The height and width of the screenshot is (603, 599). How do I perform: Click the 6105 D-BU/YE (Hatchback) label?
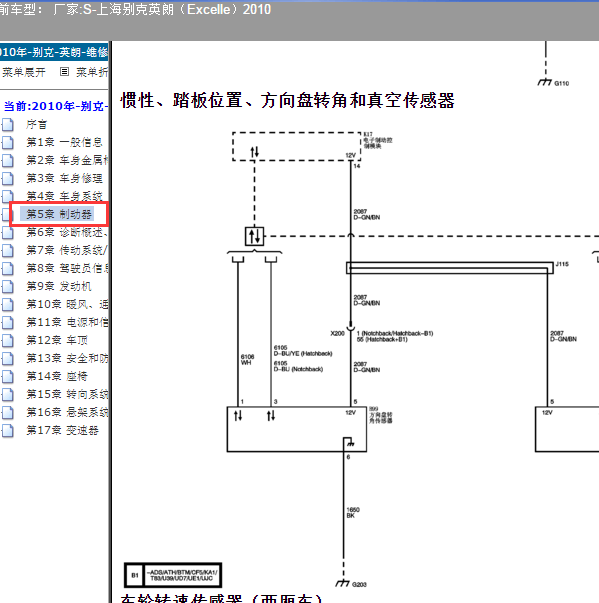click(303, 350)
